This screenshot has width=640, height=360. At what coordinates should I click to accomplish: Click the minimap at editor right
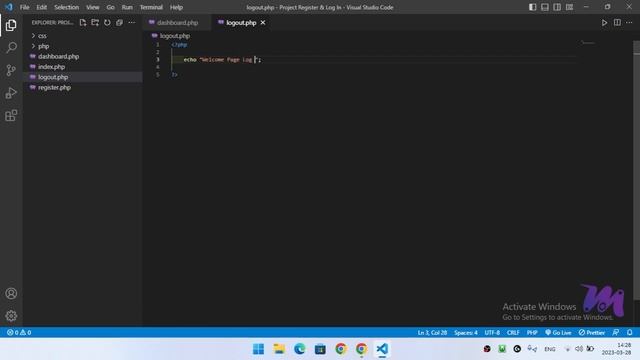[x=588, y=43]
